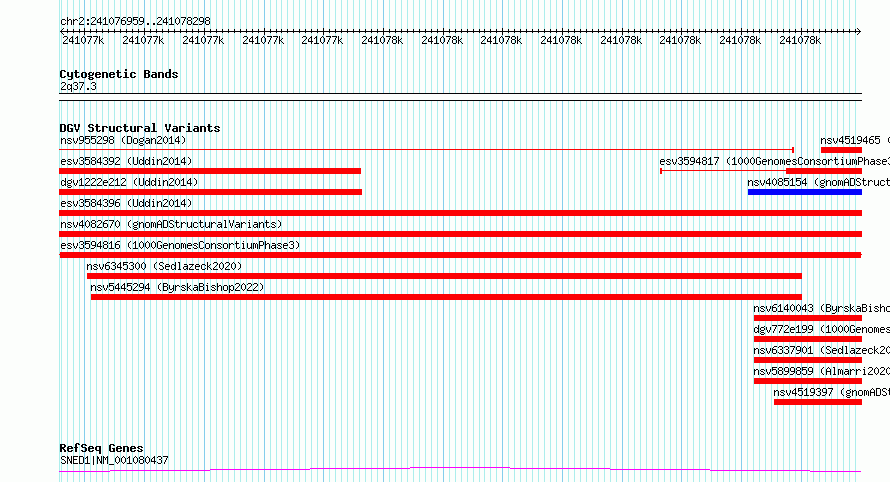890x482 pixels.
Task: Open the nsv6337901 Sedlazeck variant label
Action: 821,350
